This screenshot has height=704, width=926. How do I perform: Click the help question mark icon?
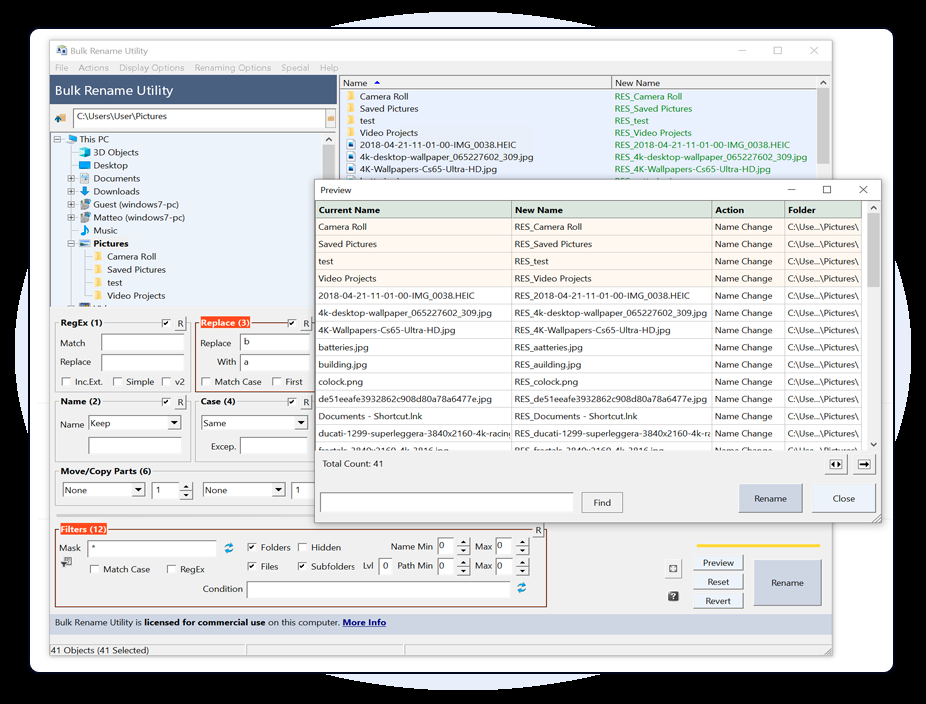[673, 597]
